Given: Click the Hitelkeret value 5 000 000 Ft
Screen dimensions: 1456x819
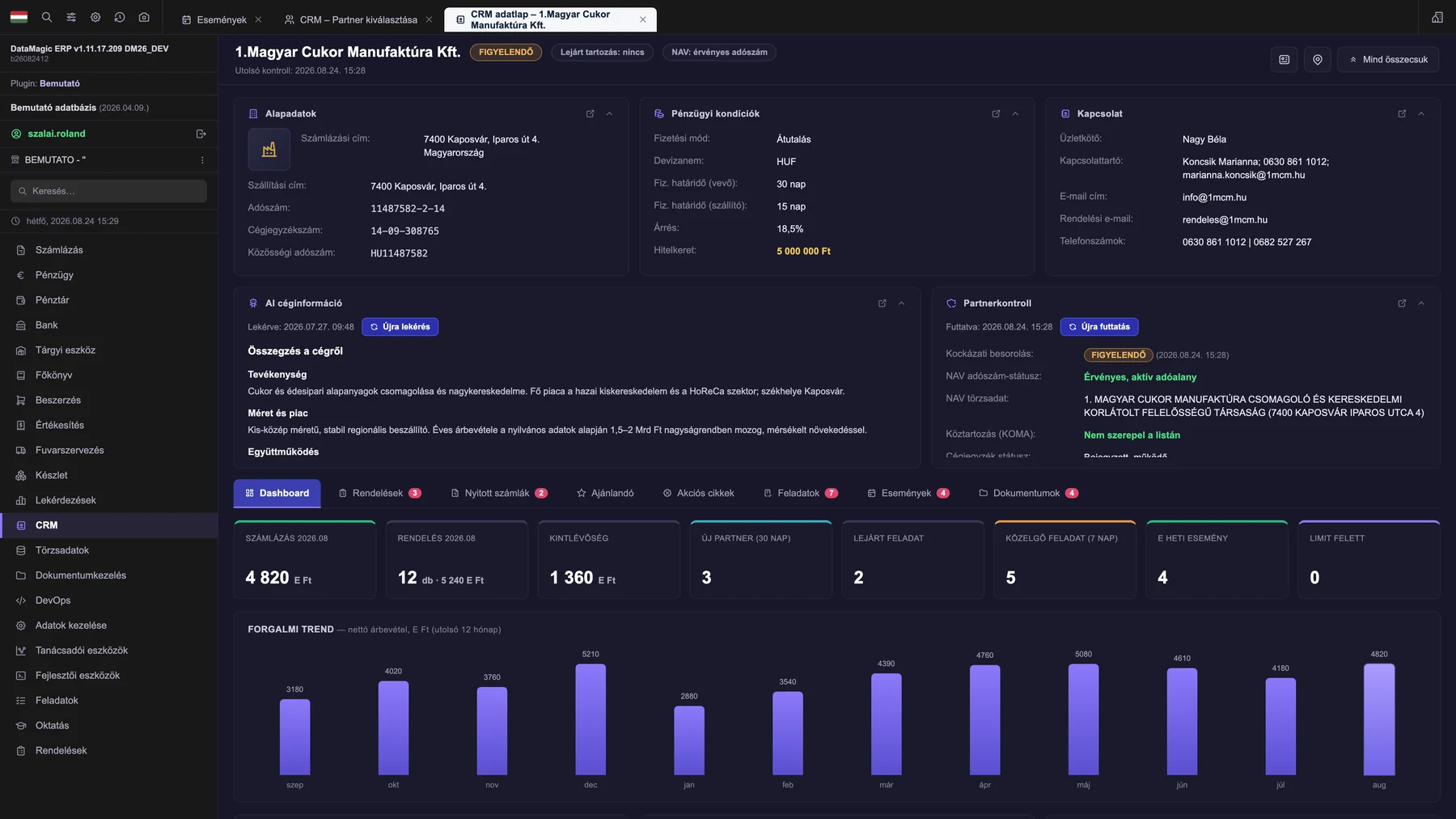Looking at the screenshot, I should (803, 252).
